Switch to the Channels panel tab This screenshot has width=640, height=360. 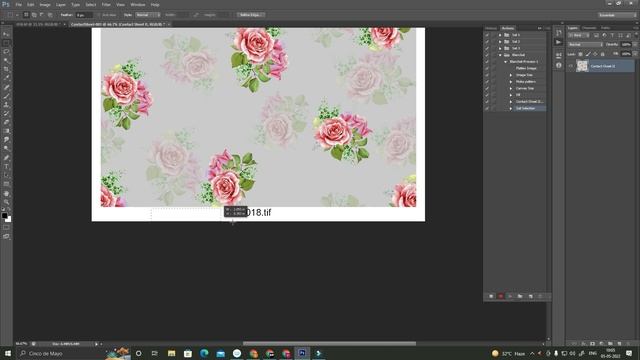(589, 28)
